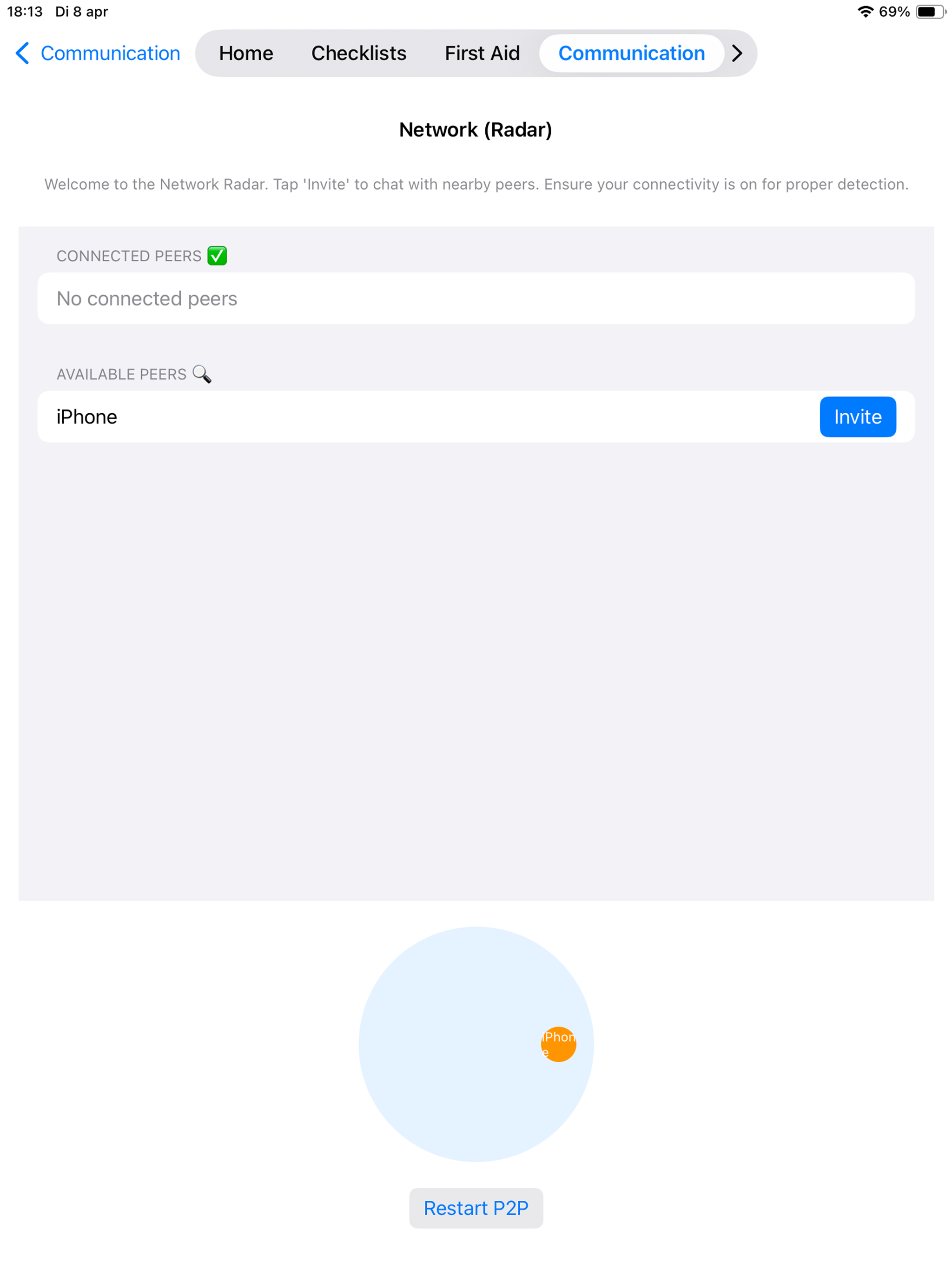The width and height of the screenshot is (952, 1270).
Task: Tap the Wi-Fi status icon
Action: tap(865, 12)
